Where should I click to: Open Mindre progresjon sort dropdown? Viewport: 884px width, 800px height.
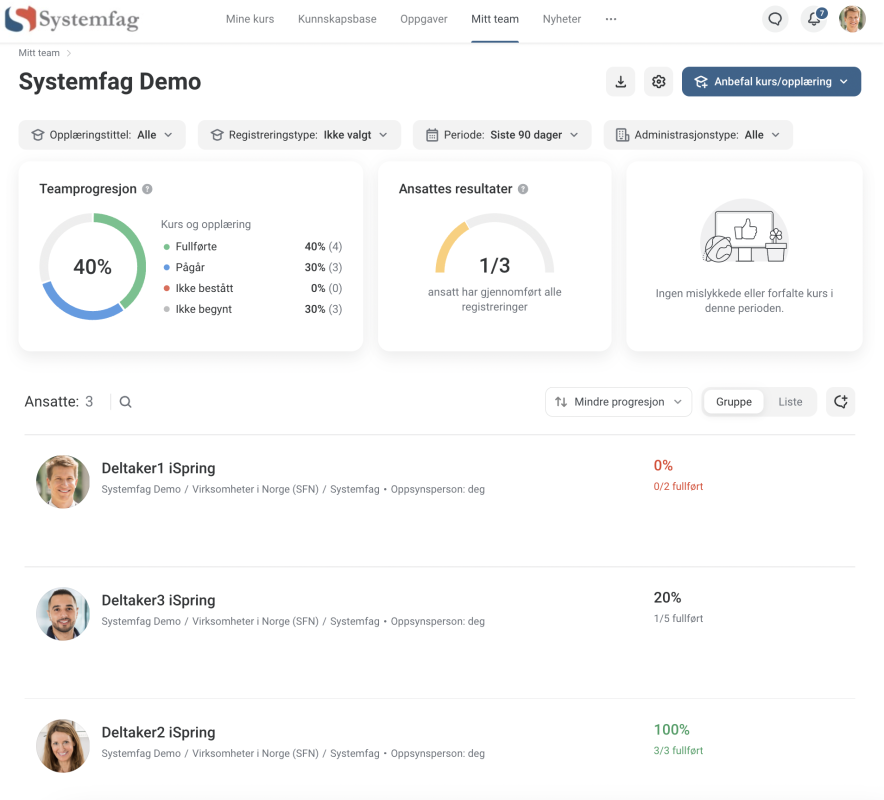coord(618,402)
